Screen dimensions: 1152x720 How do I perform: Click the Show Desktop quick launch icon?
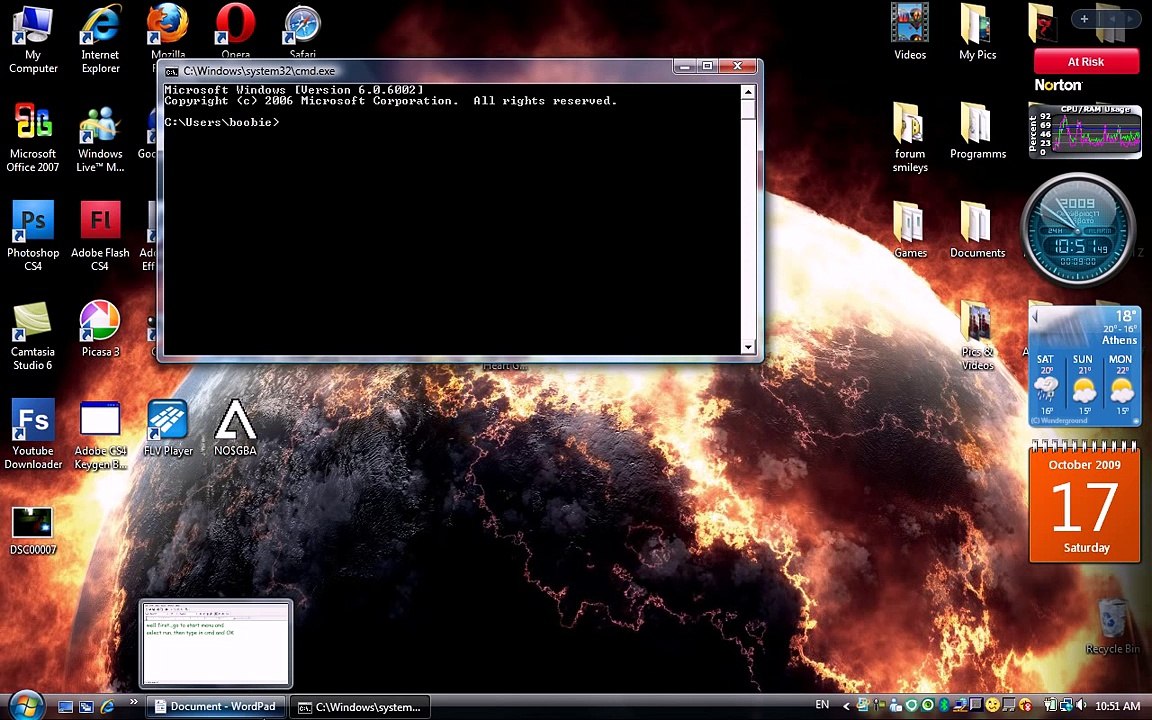click(x=65, y=707)
